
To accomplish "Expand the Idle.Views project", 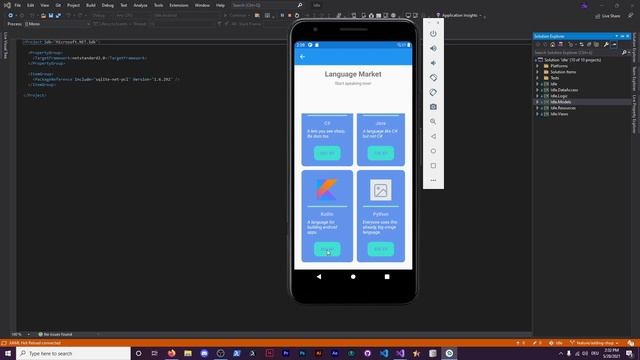I will click(x=538, y=114).
